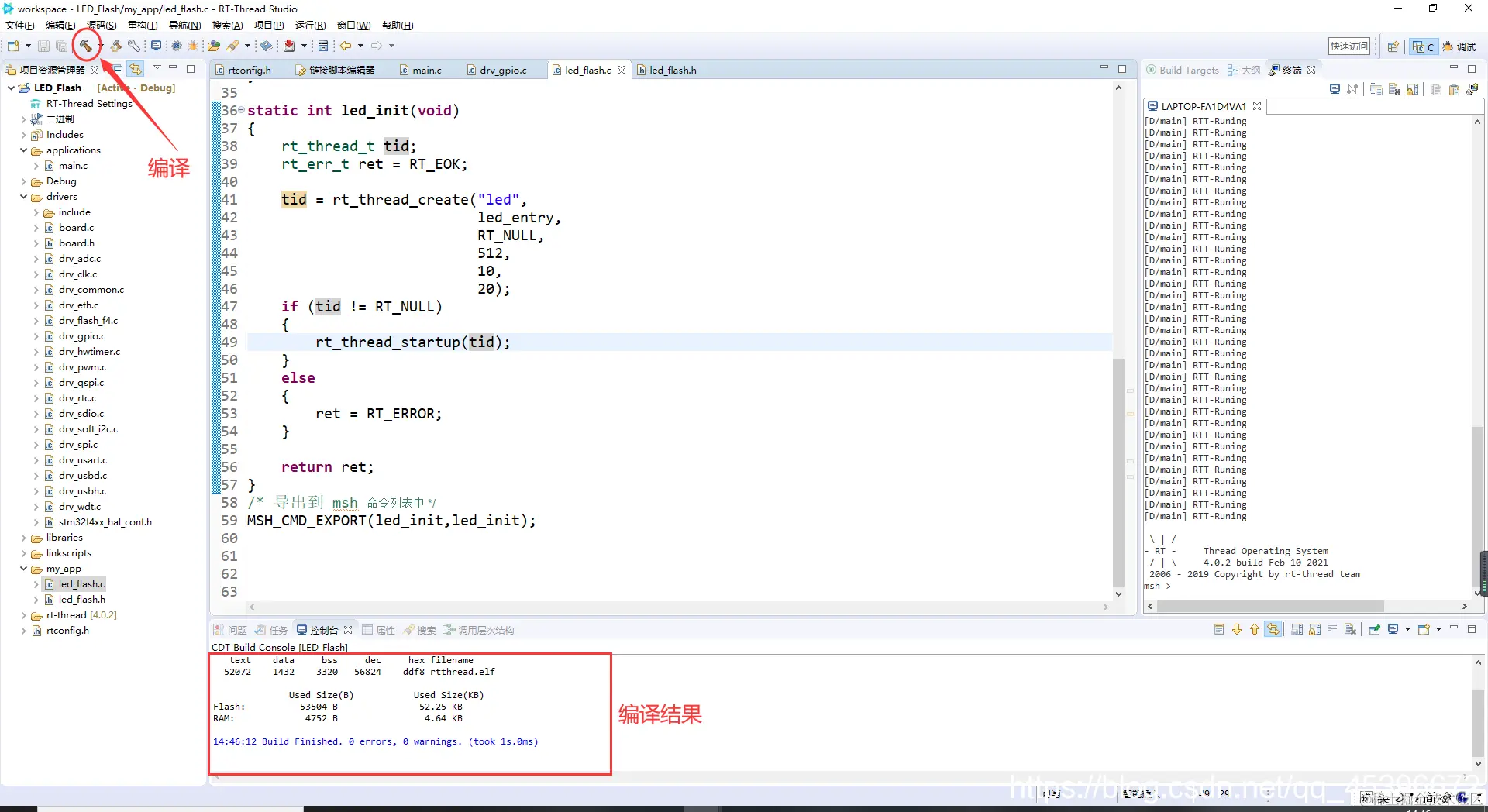
Task: Click console previous-error up arrow icon
Action: (x=1255, y=629)
